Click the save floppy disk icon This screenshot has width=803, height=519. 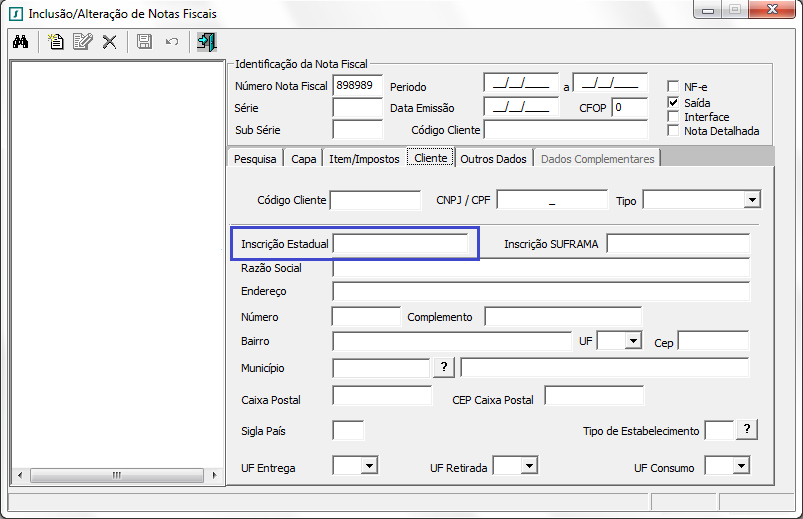144,42
